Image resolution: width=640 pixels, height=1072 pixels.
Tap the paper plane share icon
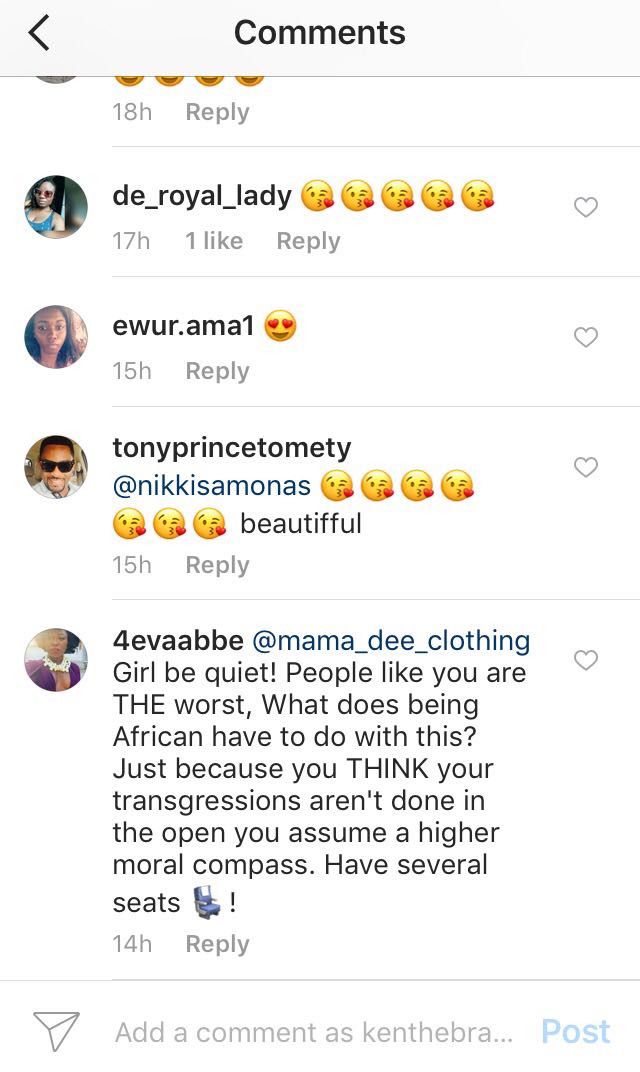pos(56,1031)
